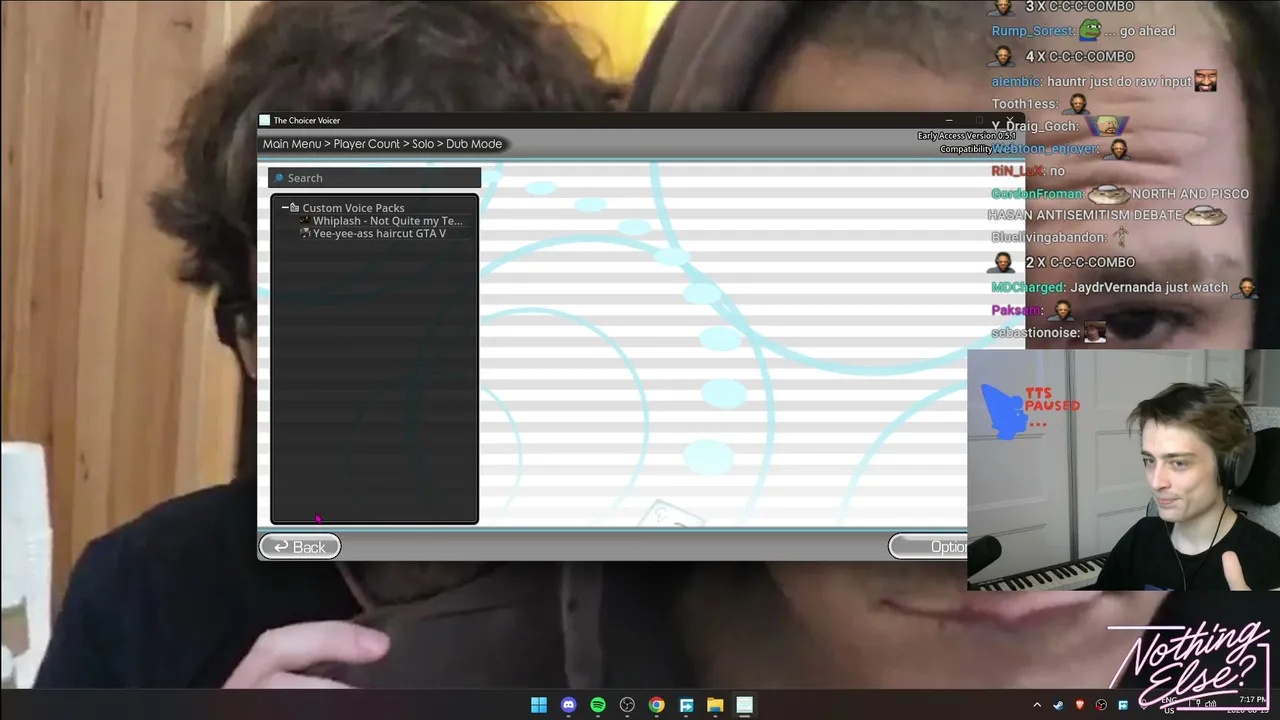
Task: Click The Choicer Voicer taskbar icon
Action: coord(744,705)
